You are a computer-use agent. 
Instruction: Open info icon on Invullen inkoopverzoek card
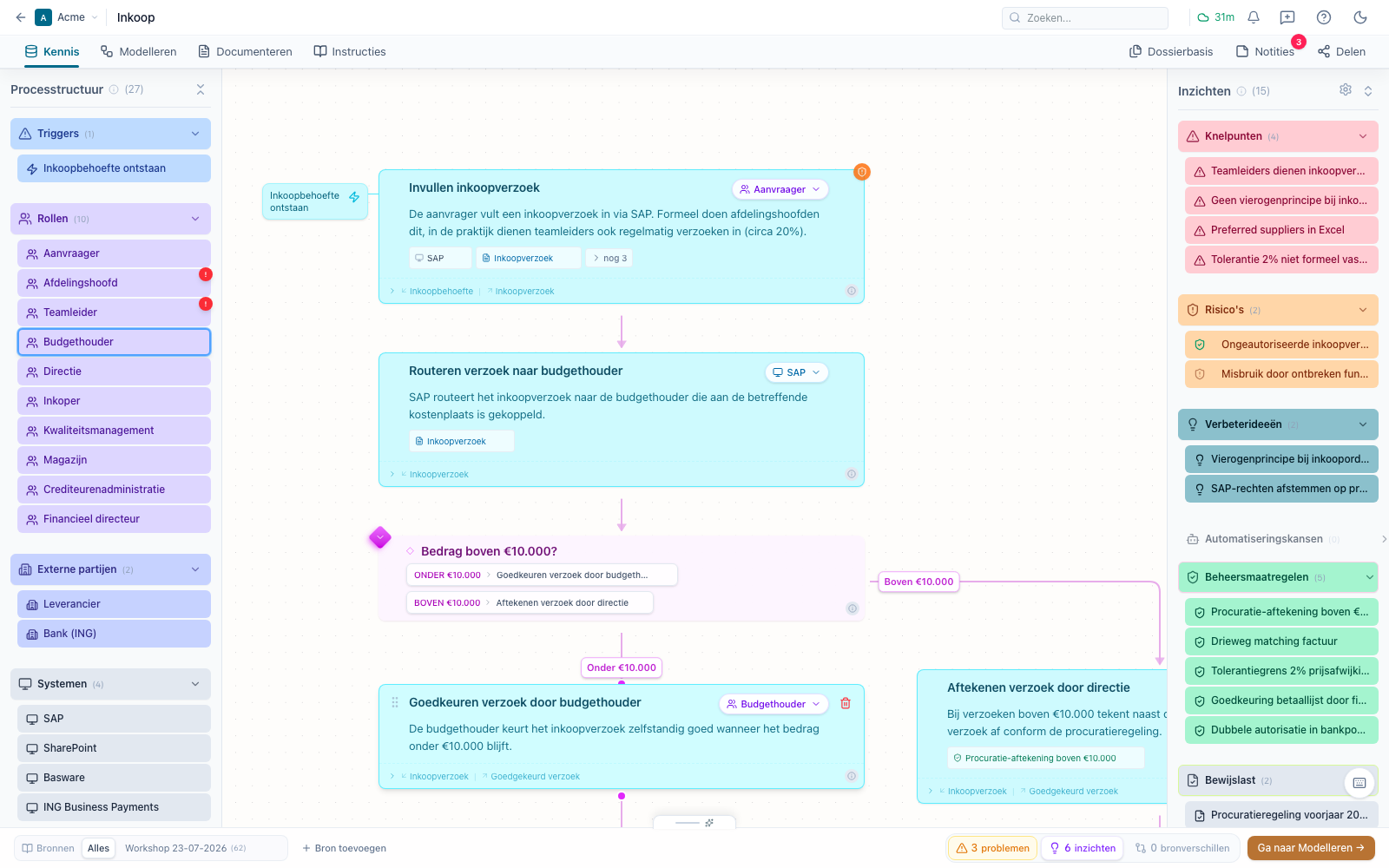point(852,291)
